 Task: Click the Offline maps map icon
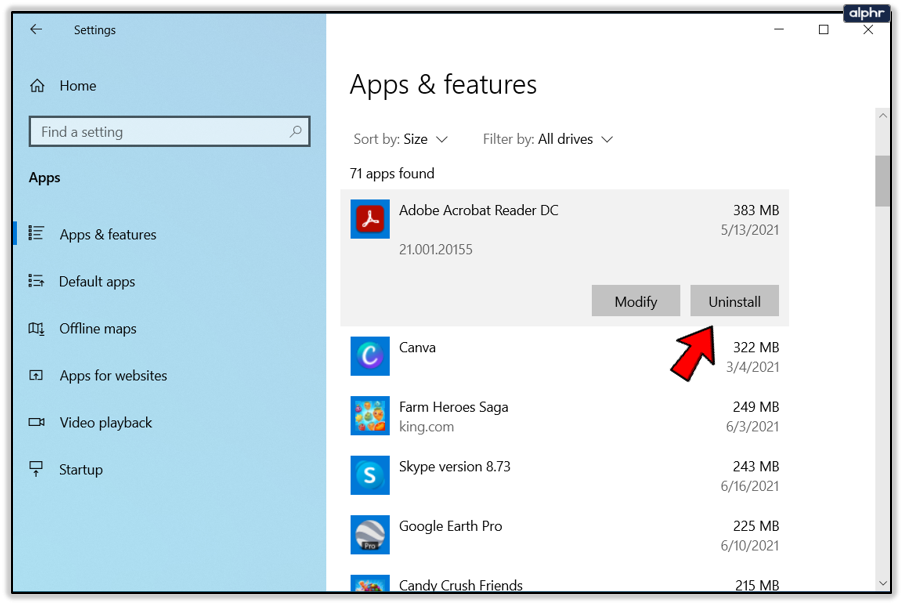(36, 328)
